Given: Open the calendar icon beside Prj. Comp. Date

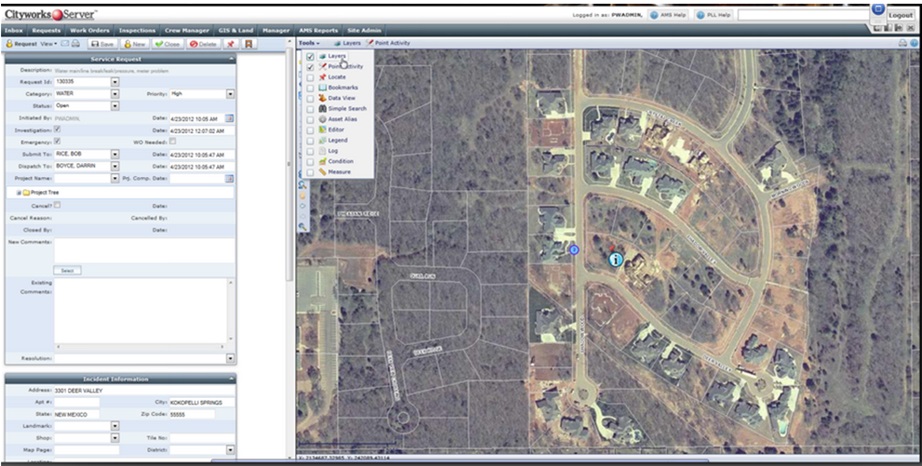Looking at the screenshot, I should [229, 178].
